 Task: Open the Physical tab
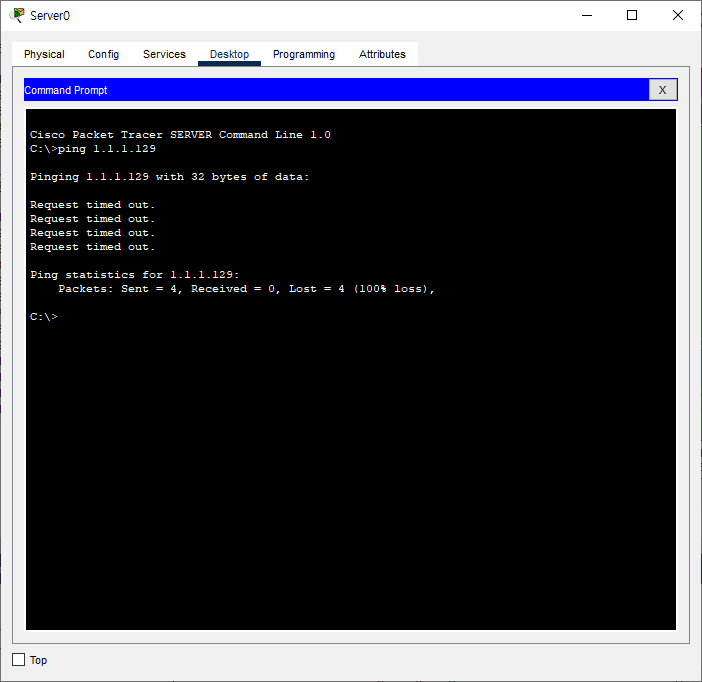click(x=44, y=54)
